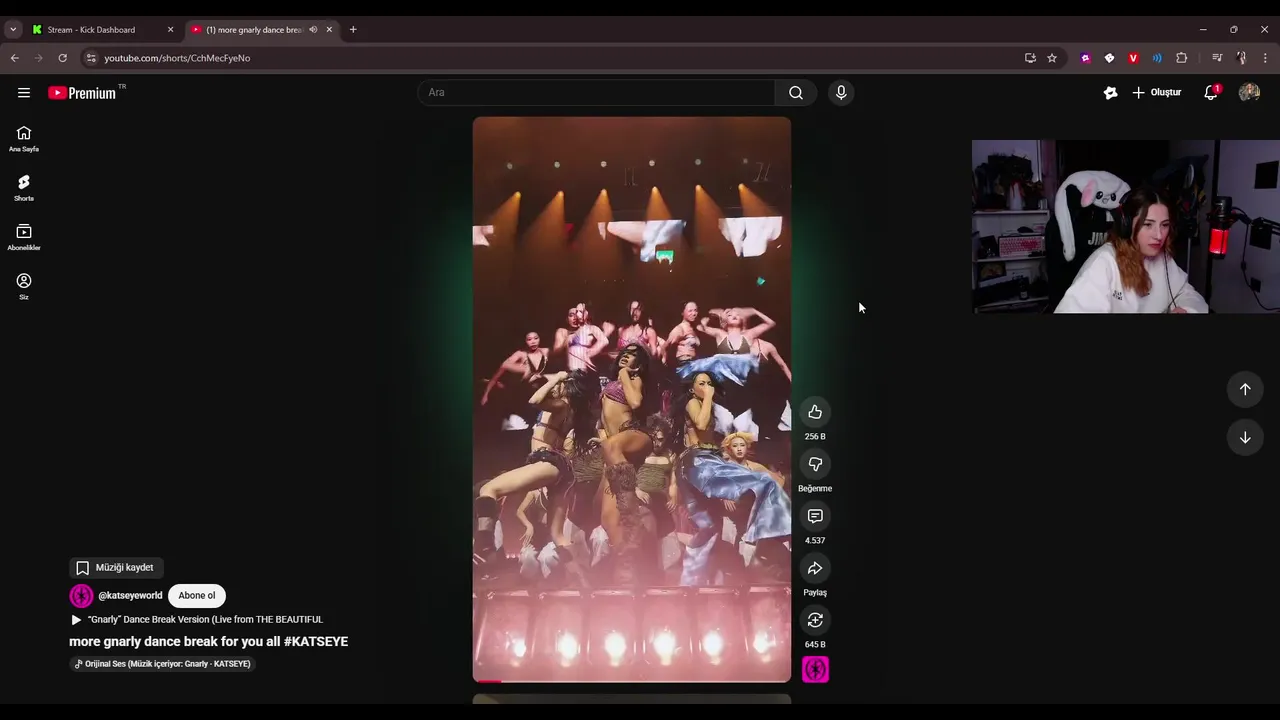Reload the page
This screenshot has width=1280, height=720.
point(63,58)
